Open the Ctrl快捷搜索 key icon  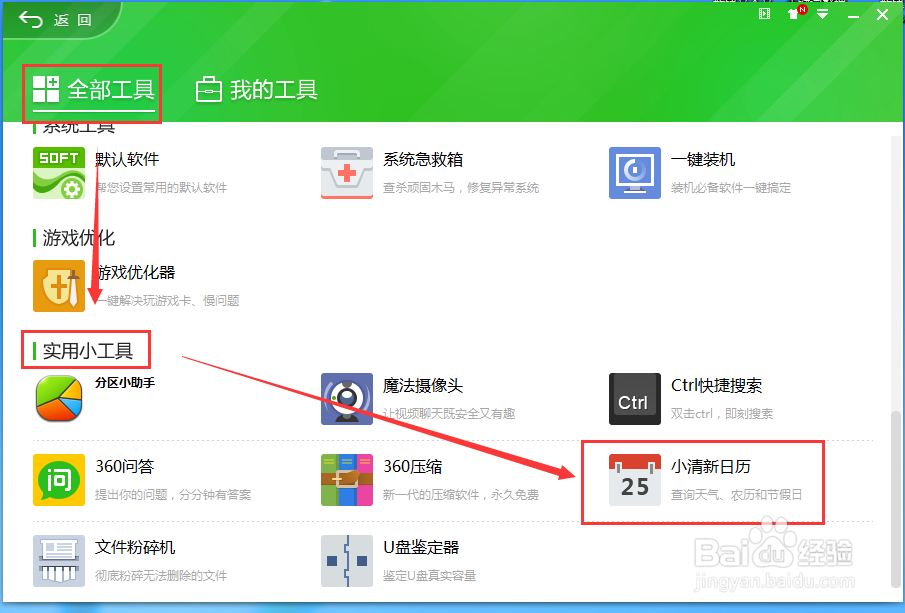click(635, 399)
